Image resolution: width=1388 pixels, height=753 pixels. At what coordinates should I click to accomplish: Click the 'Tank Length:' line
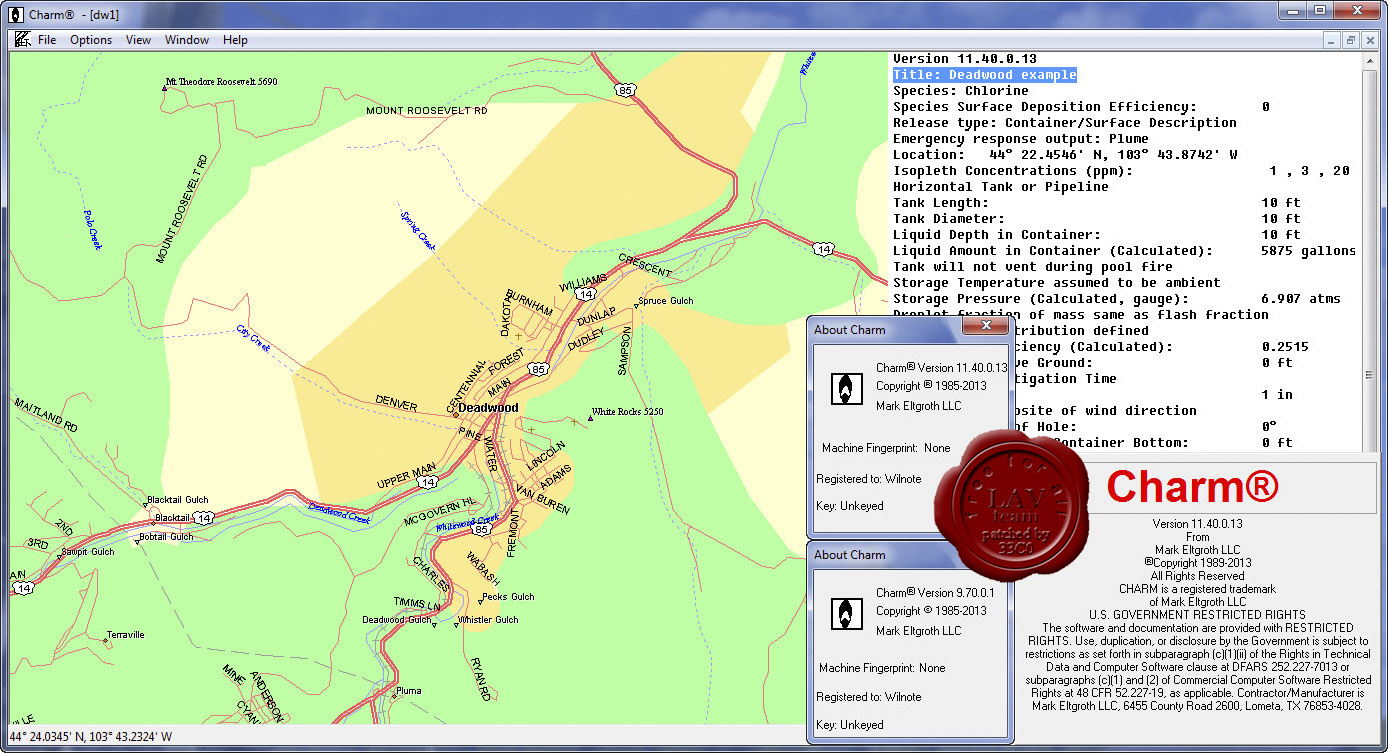point(1097,203)
